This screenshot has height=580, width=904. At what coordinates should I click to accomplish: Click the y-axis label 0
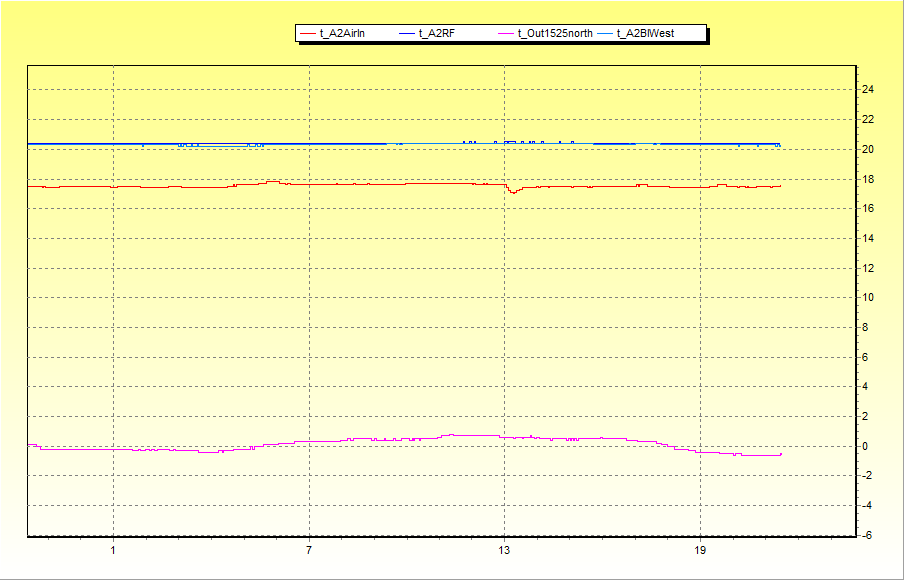point(866,446)
